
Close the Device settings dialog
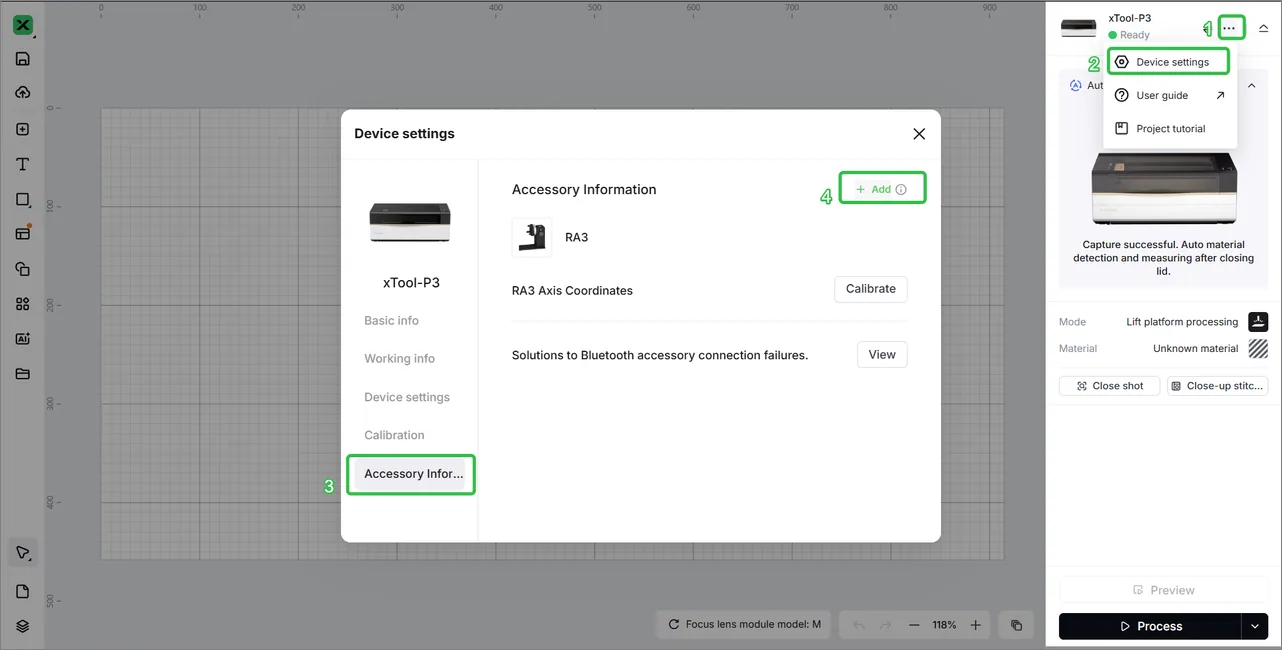pyautogui.click(x=919, y=134)
